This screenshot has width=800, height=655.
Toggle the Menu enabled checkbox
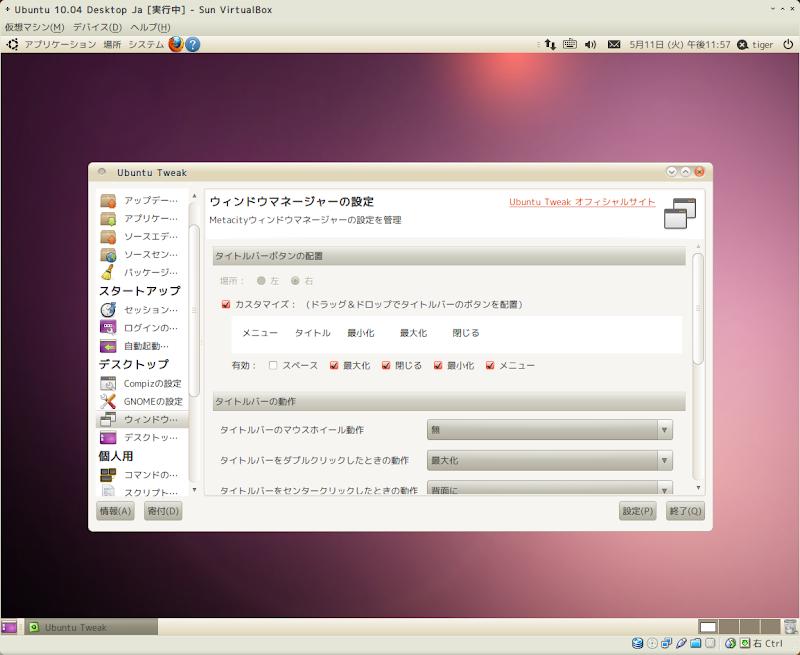490,365
